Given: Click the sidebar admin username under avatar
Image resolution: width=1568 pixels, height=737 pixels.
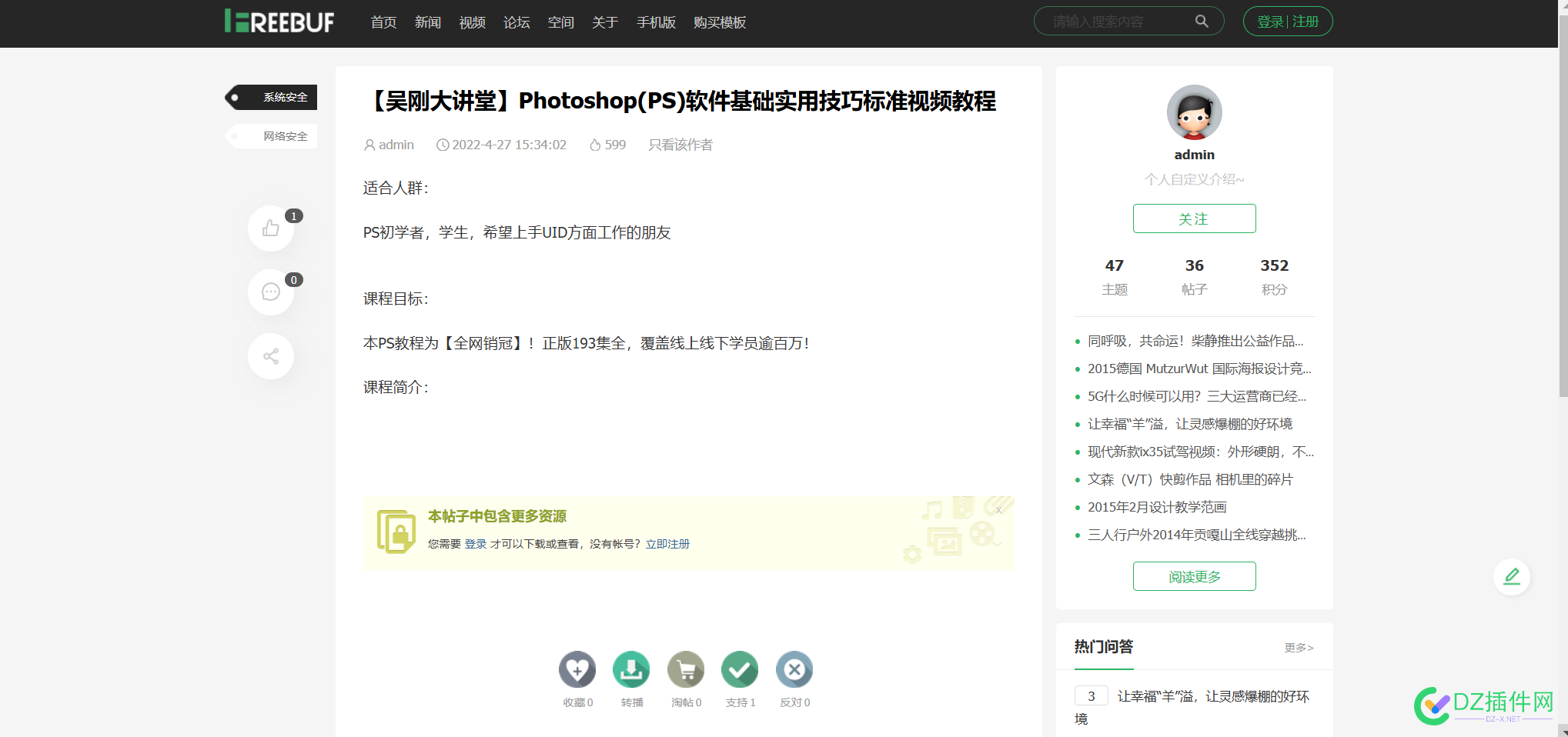Looking at the screenshot, I should [x=1195, y=155].
